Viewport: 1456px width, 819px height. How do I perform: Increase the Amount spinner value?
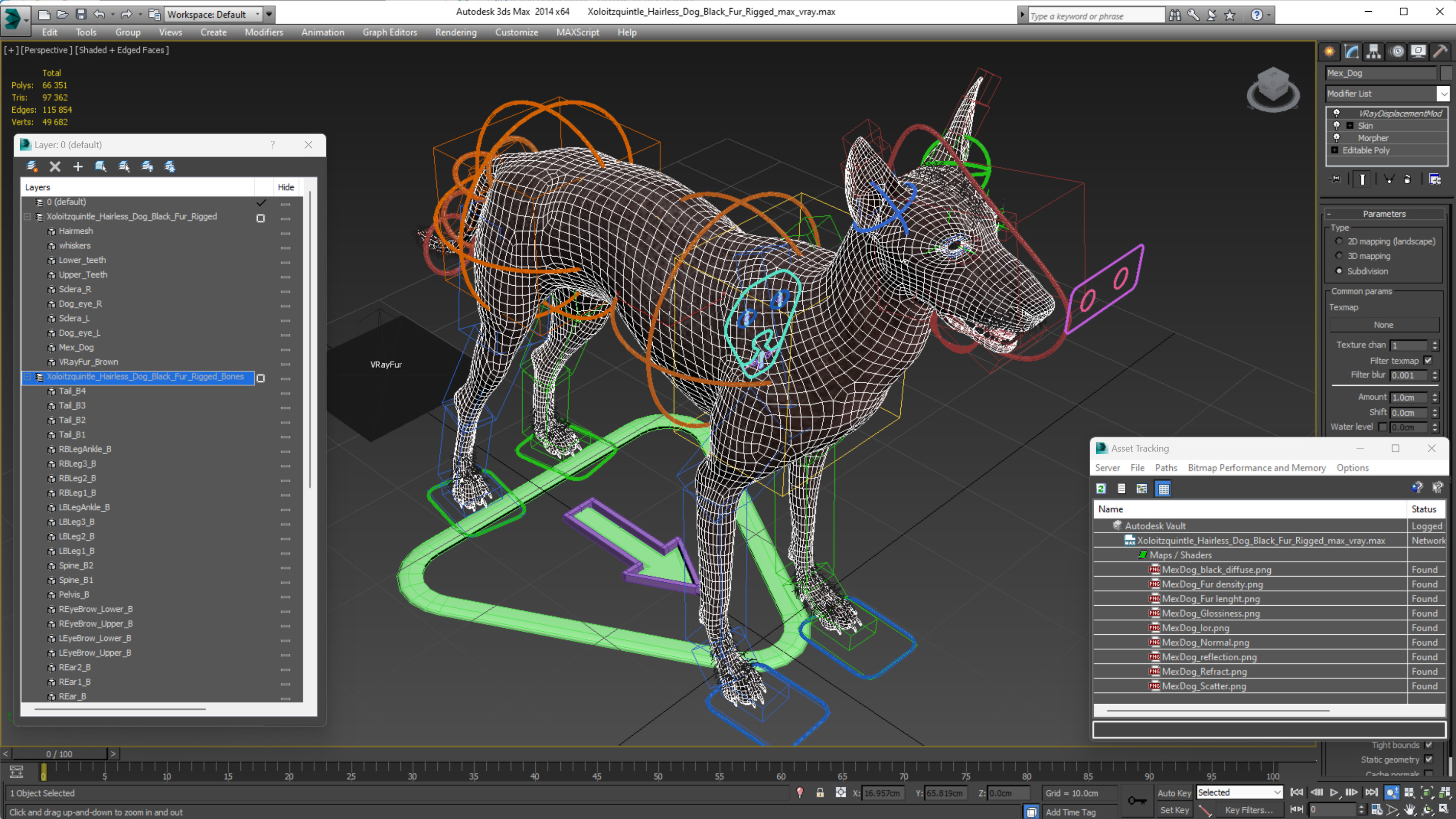point(1435,394)
